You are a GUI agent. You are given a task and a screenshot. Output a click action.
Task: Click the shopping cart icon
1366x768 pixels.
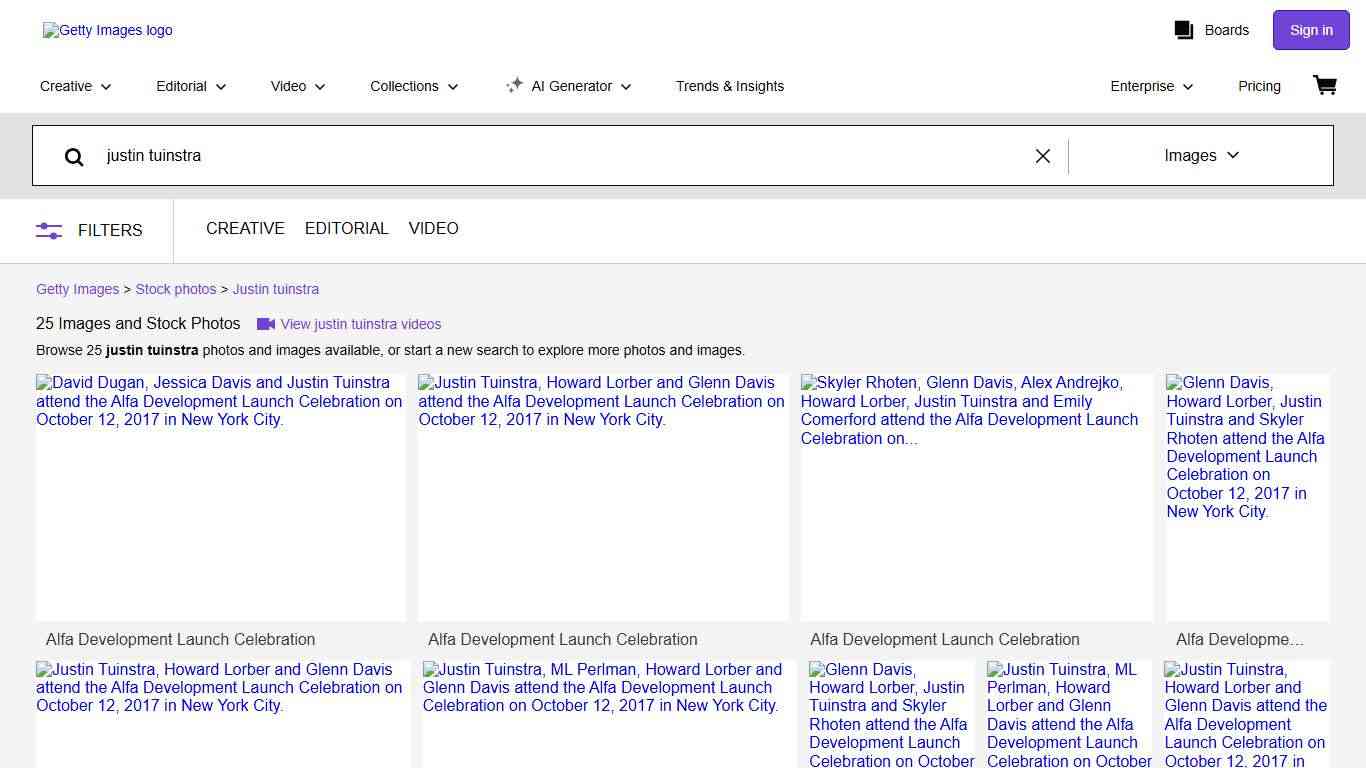tap(1325, 85)
